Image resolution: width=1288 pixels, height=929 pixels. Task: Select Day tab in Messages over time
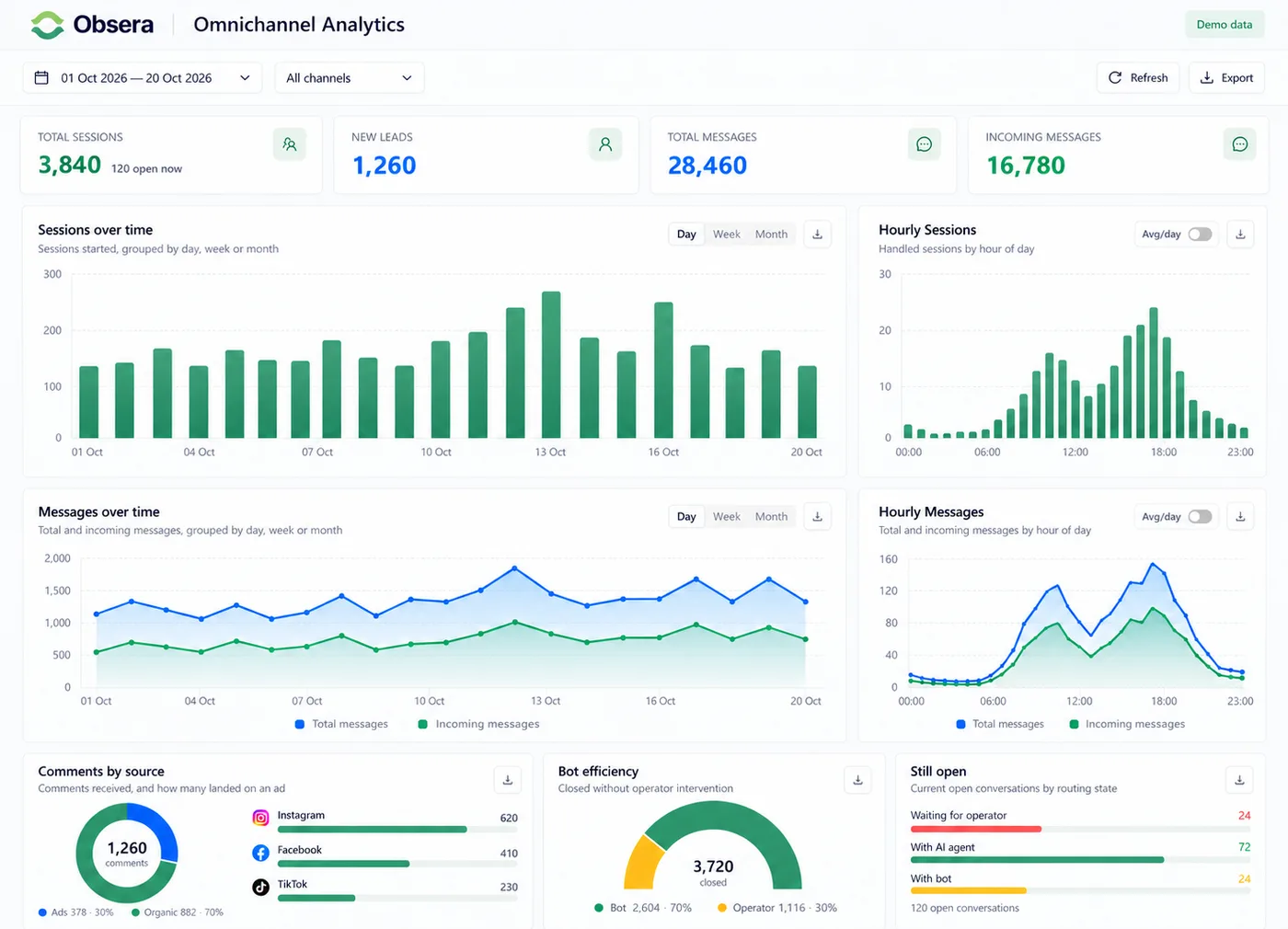point(686,517)
